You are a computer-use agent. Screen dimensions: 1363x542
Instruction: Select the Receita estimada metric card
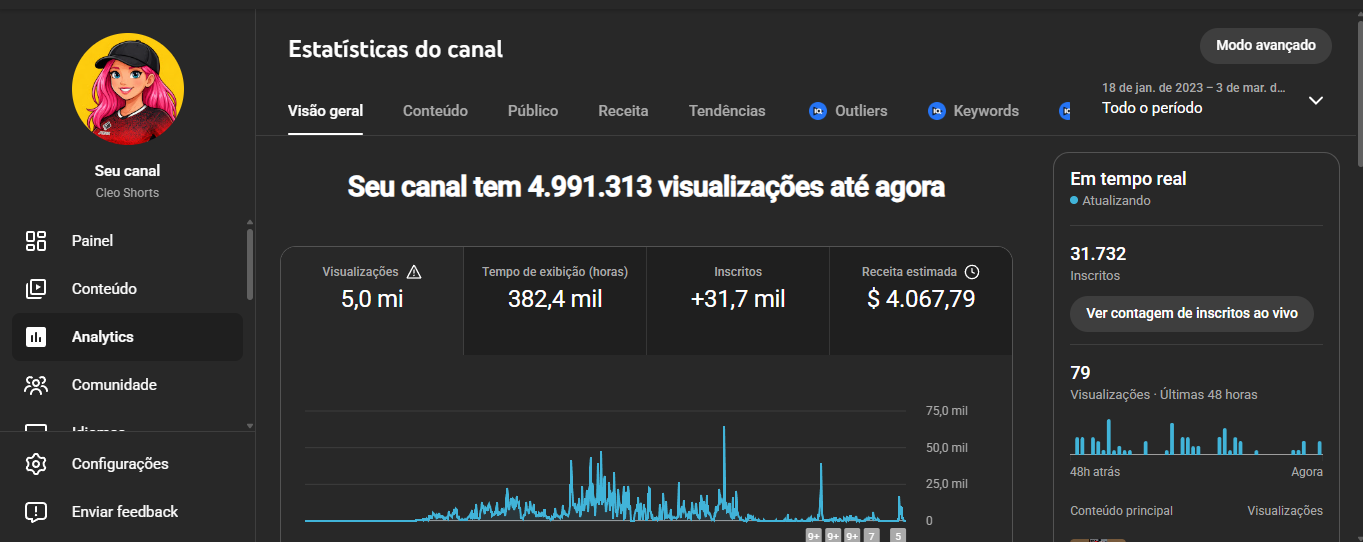coord(921,300)
